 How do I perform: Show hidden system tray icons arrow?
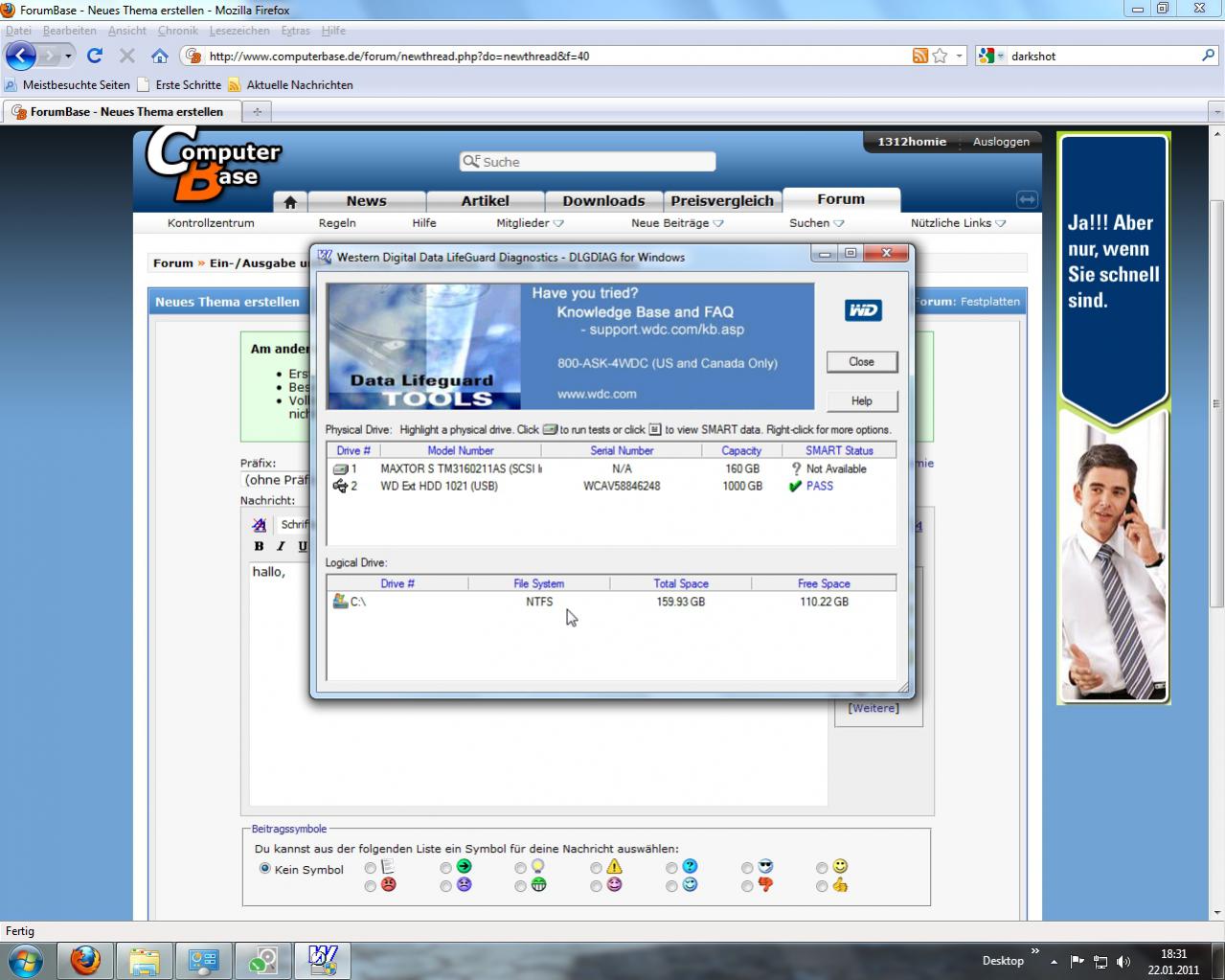[x=1054, y=961]
